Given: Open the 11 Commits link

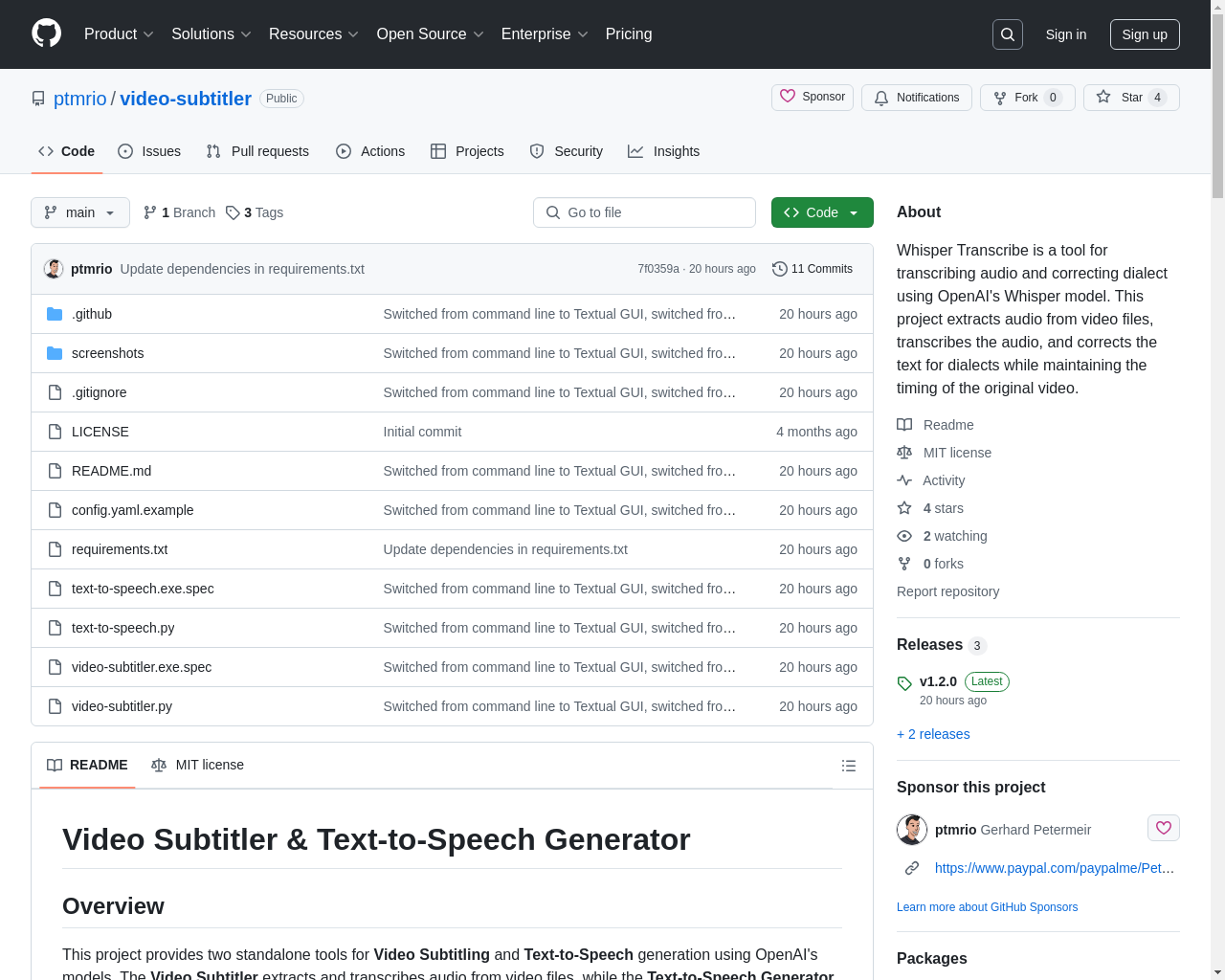Looking at the screenshot, I should [813, 269].
